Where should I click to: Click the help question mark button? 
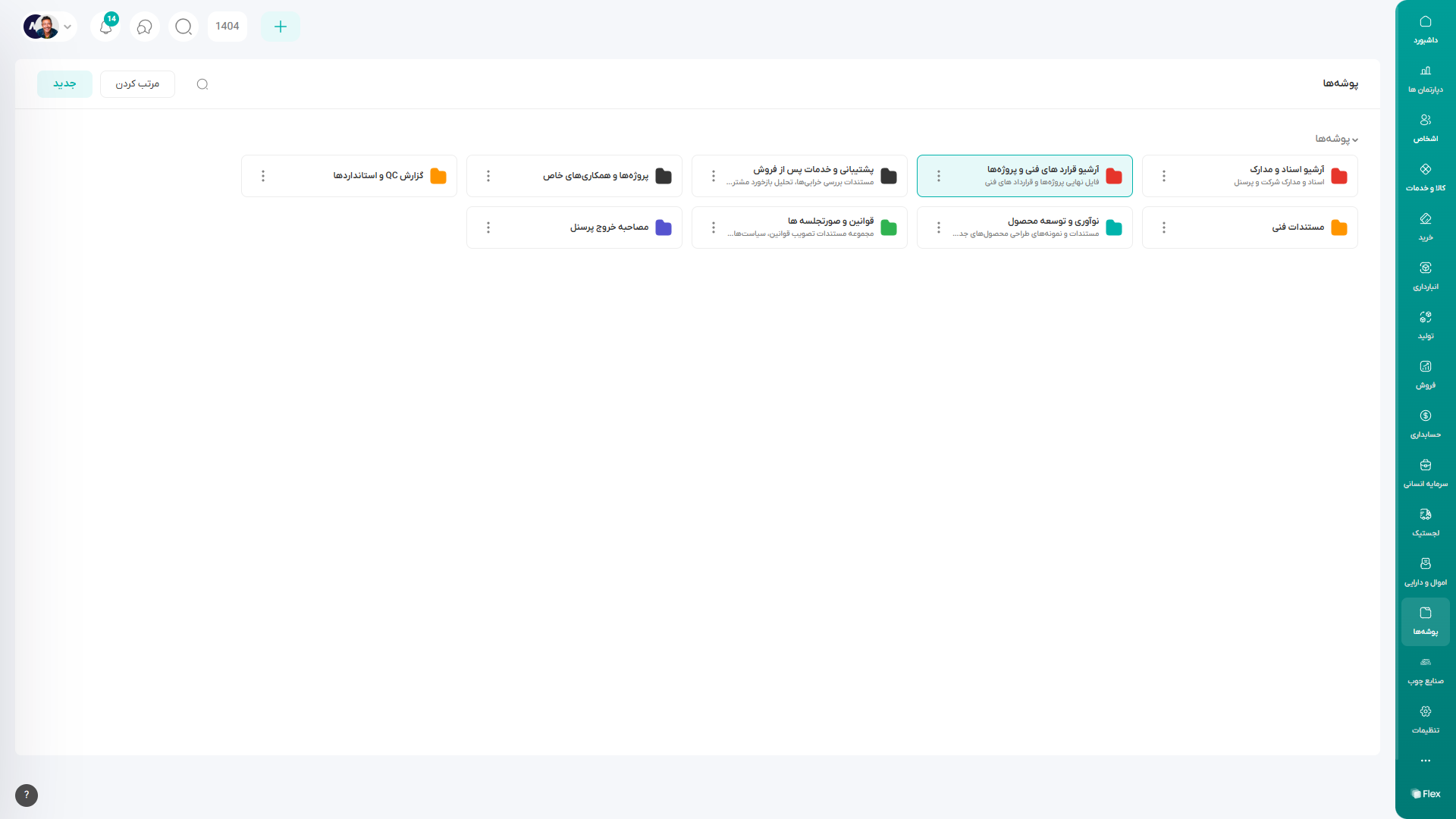click(x=27, y=795)
